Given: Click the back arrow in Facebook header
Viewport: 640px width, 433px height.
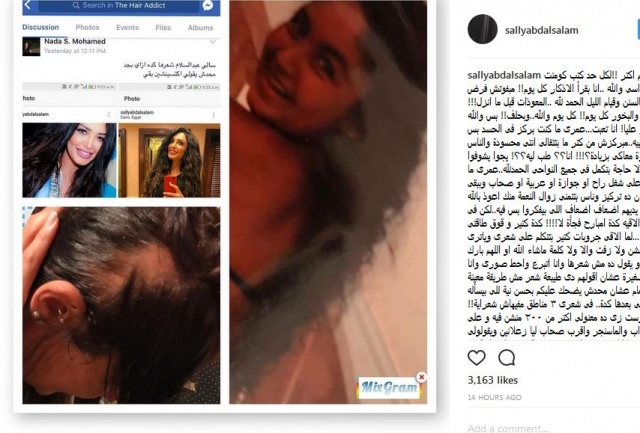Looking at the screenshot, I should pos(28,5).
